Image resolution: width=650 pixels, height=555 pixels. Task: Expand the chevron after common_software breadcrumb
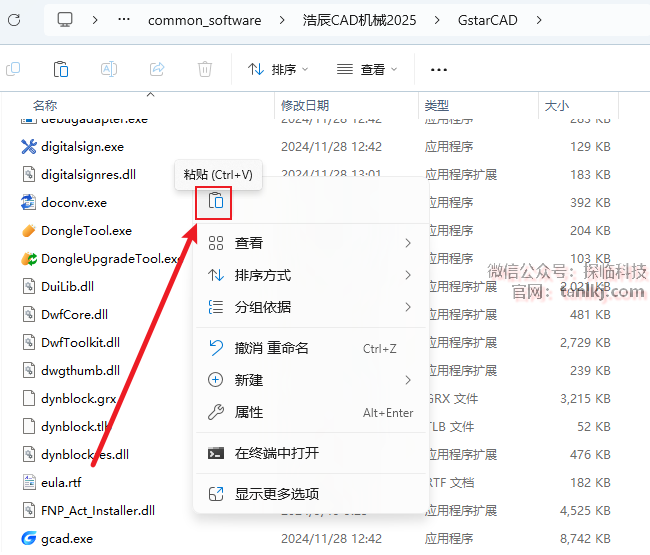[x=282, y=20]
